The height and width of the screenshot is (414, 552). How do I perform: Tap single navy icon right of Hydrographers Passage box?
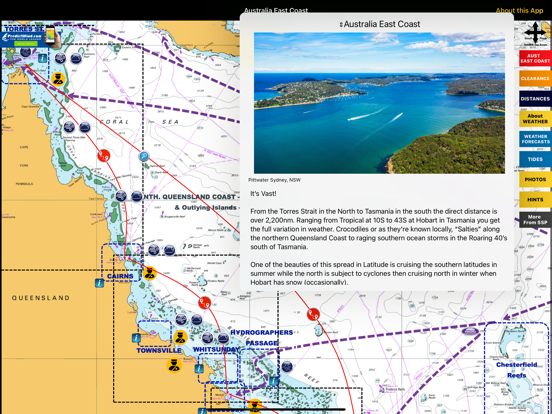pos(287,366)
